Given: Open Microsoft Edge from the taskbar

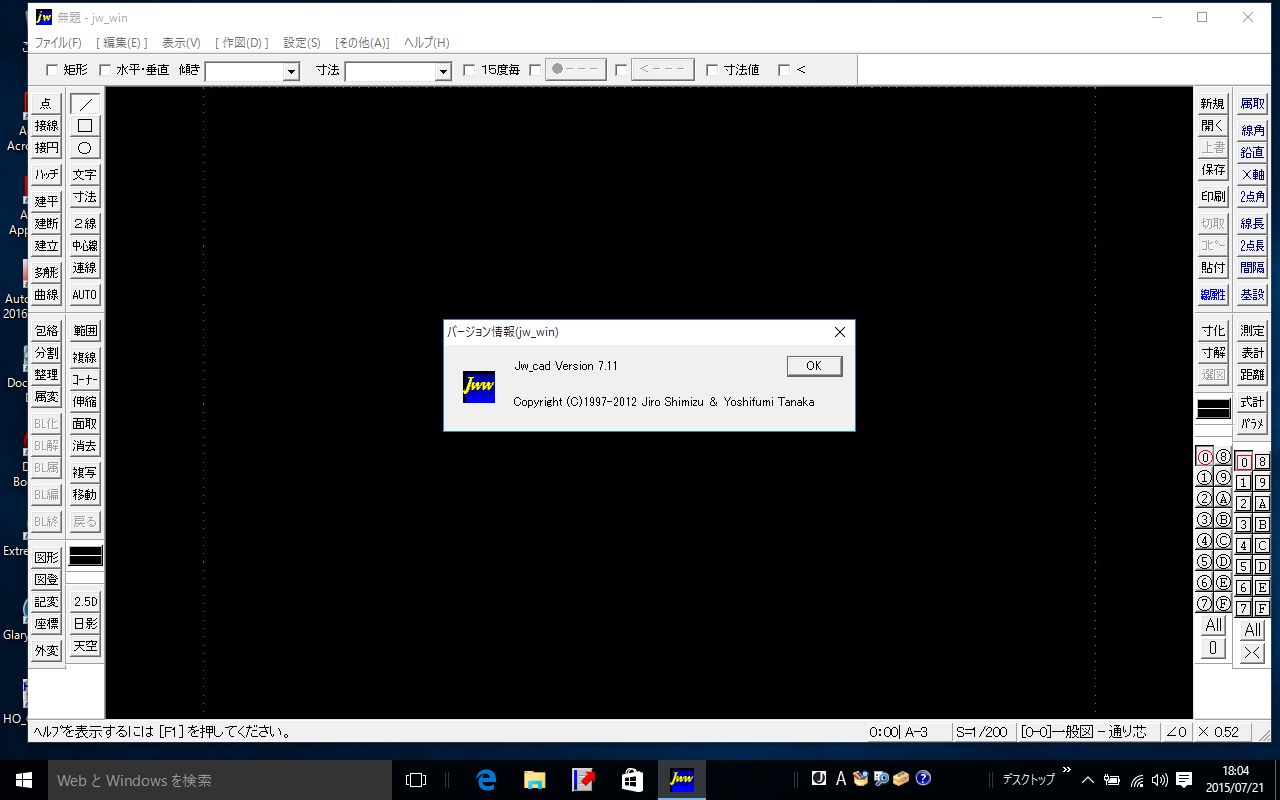Looking at the screenshot, I should coord(487,779).
